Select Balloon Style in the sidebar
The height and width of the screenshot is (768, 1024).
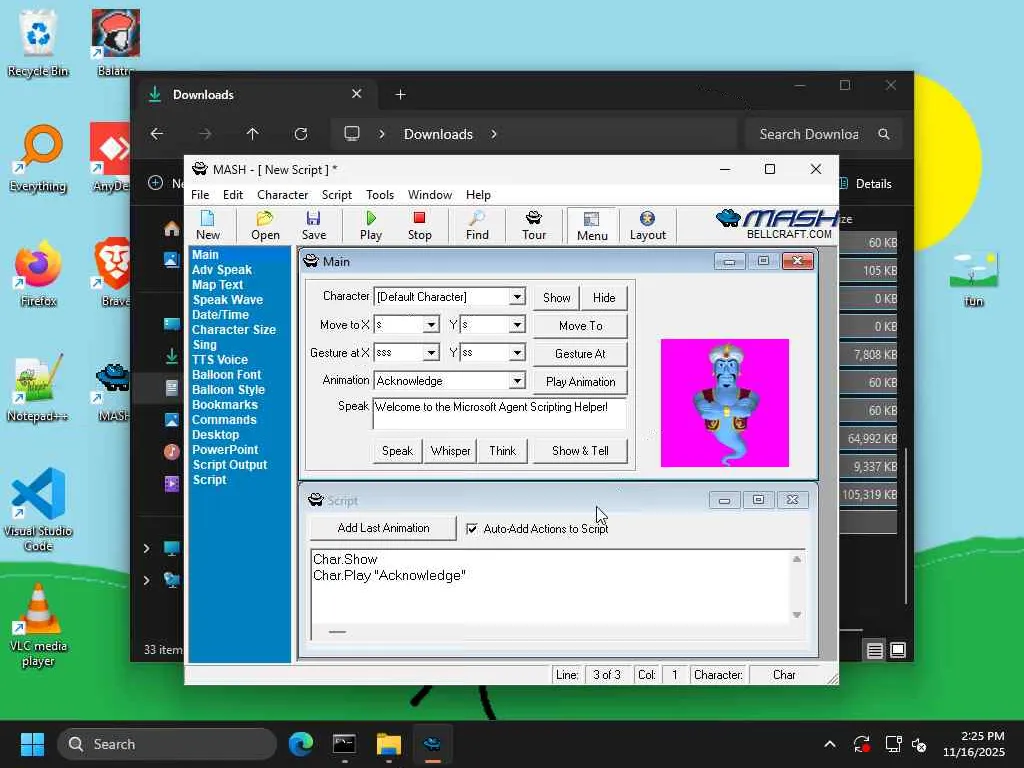pyautogui.click(x=228, y=390)
